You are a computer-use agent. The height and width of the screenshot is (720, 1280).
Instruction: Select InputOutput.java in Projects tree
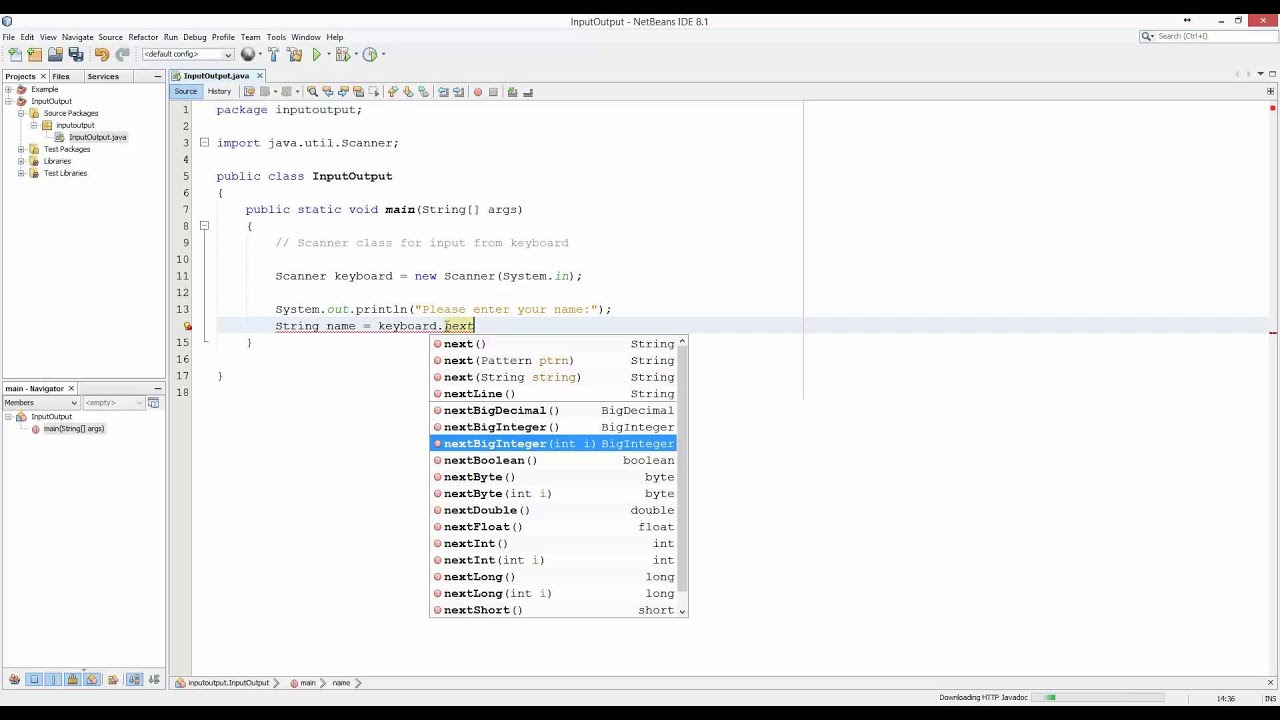tap(97, 137)
